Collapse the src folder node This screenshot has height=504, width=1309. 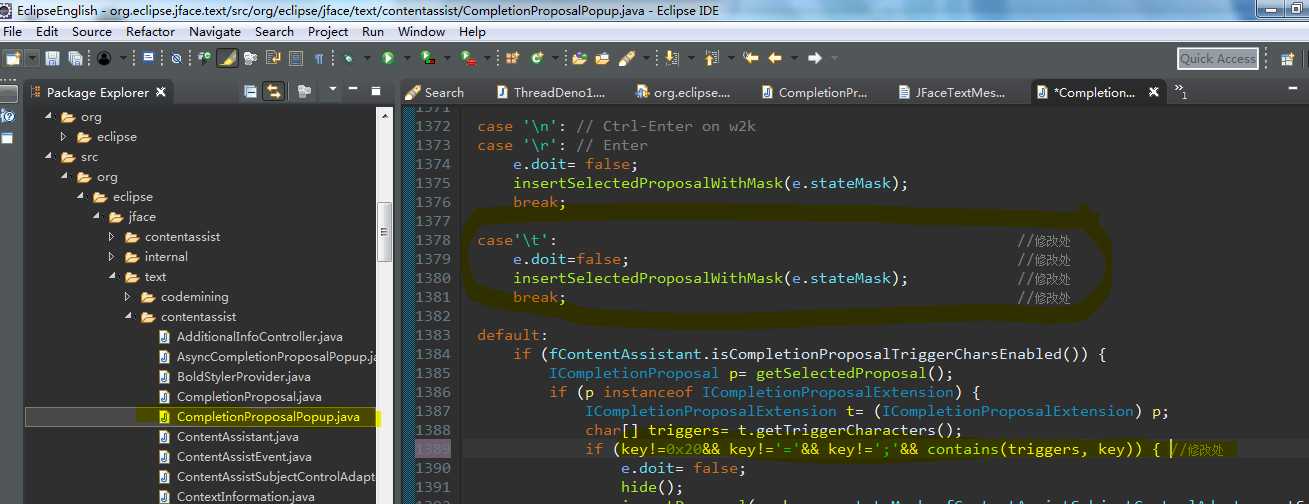[x=48, y=157]
